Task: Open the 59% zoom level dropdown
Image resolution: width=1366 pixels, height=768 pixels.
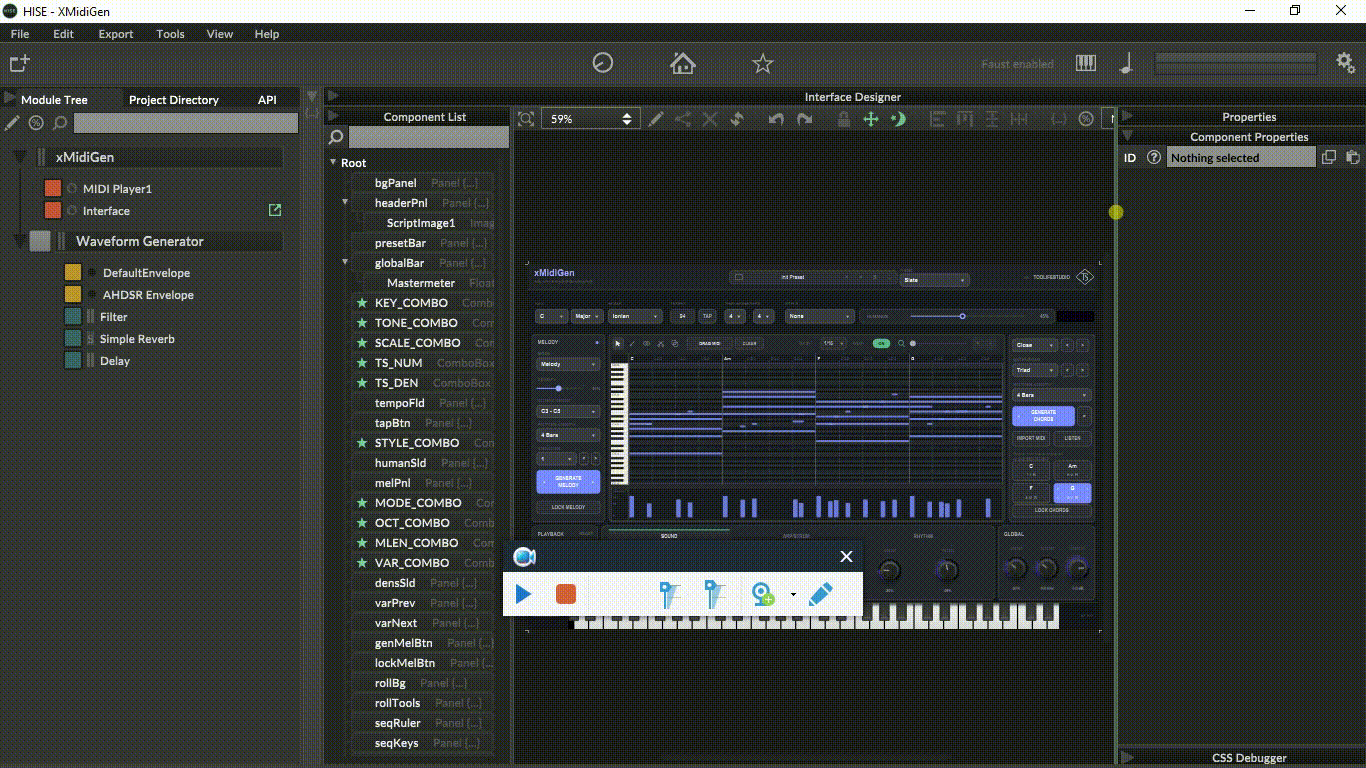Action: [589, 119]
